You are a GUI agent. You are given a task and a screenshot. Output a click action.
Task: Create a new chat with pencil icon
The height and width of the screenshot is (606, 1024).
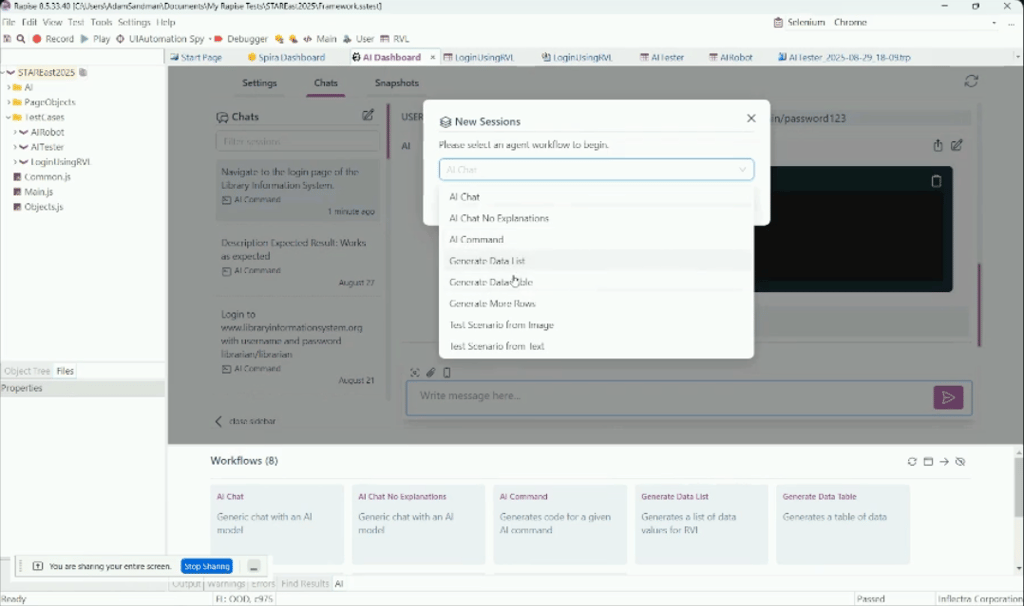[x=368, y=116]
